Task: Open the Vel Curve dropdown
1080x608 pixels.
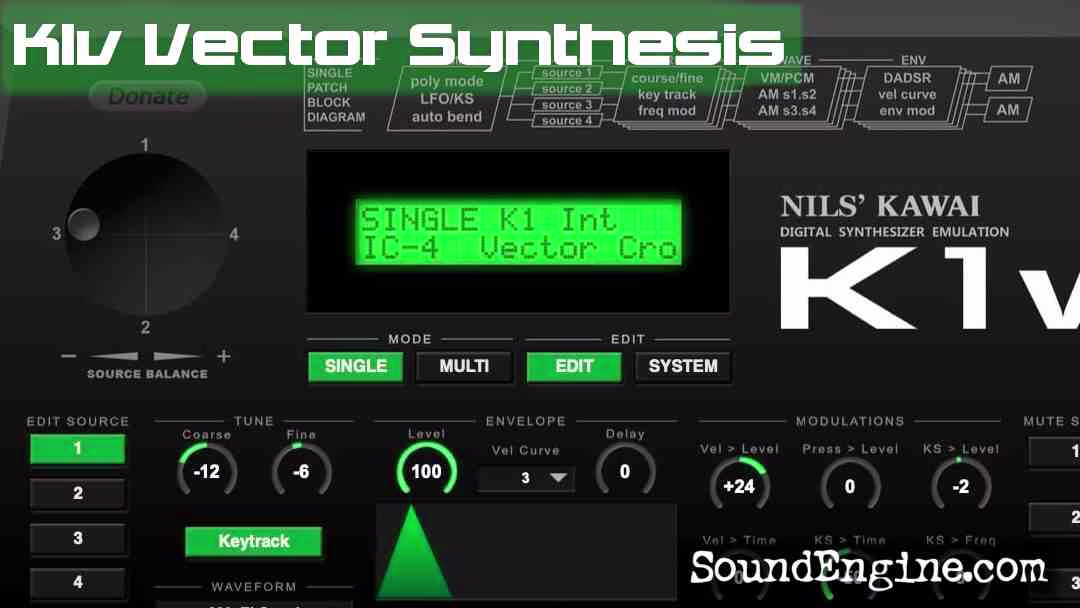Action: tap(526, 478)
